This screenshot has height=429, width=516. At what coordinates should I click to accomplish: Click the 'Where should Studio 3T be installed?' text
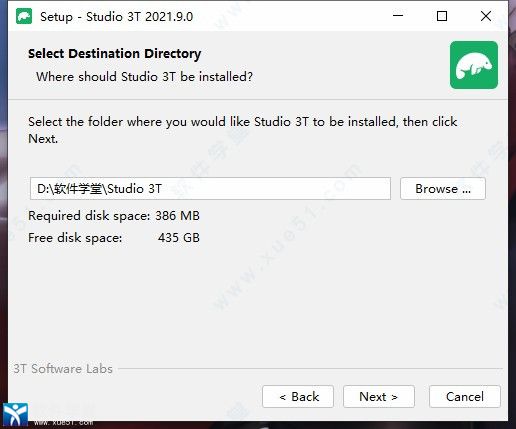tap(144, 77)
